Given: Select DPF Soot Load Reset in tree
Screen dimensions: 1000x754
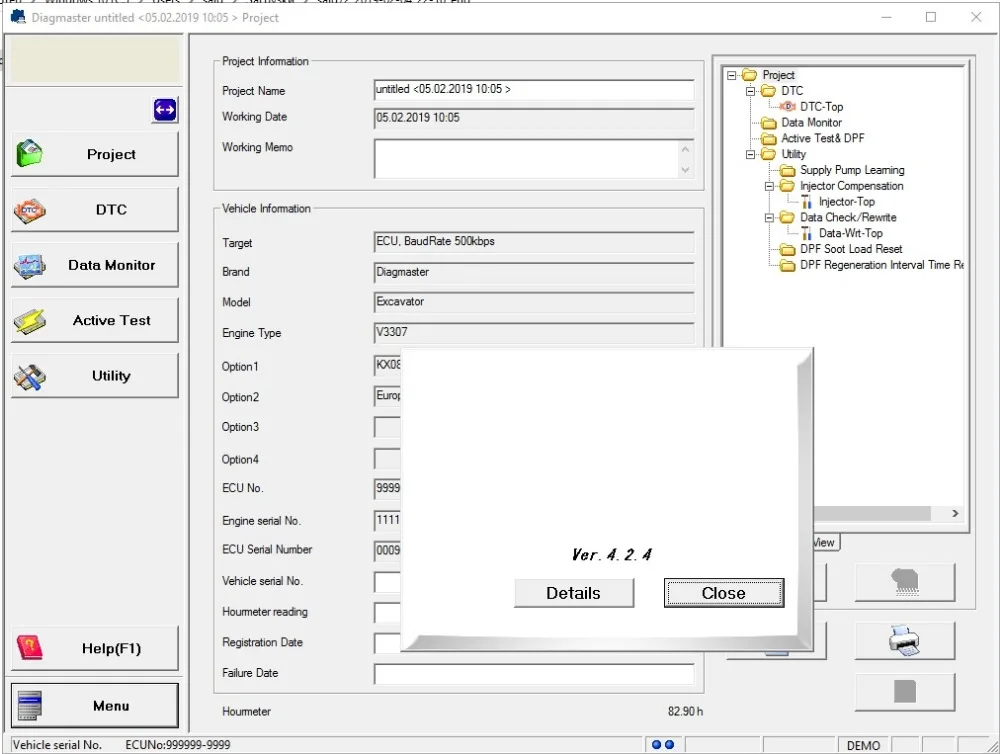Looking at the screenshot, I should coord(851,249).
